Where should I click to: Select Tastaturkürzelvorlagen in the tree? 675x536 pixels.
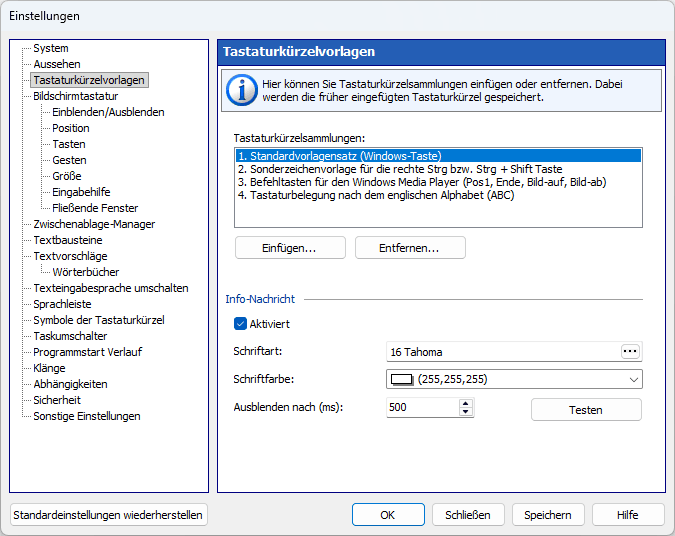89,80
